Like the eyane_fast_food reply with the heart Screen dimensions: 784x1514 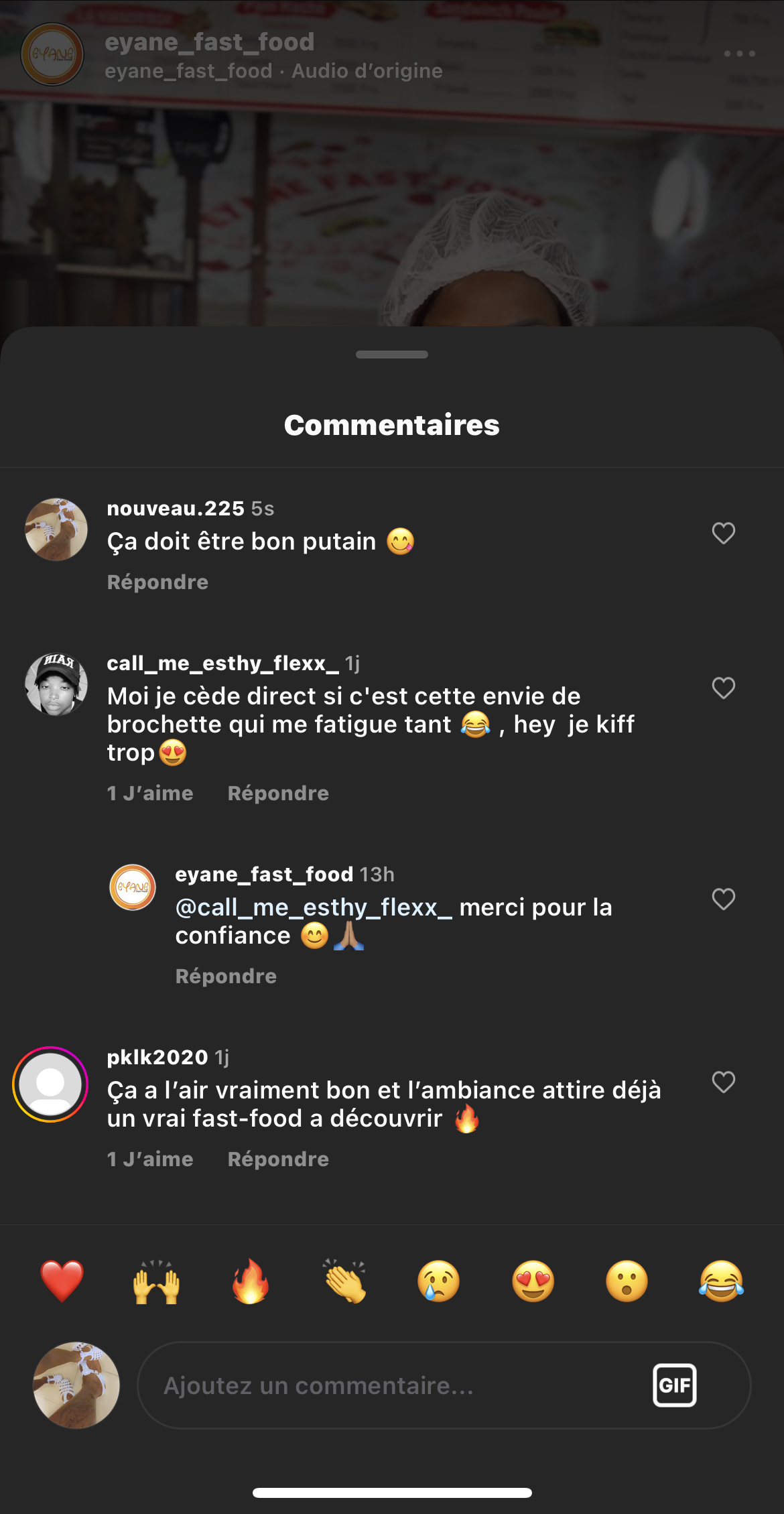coord(723,899)
